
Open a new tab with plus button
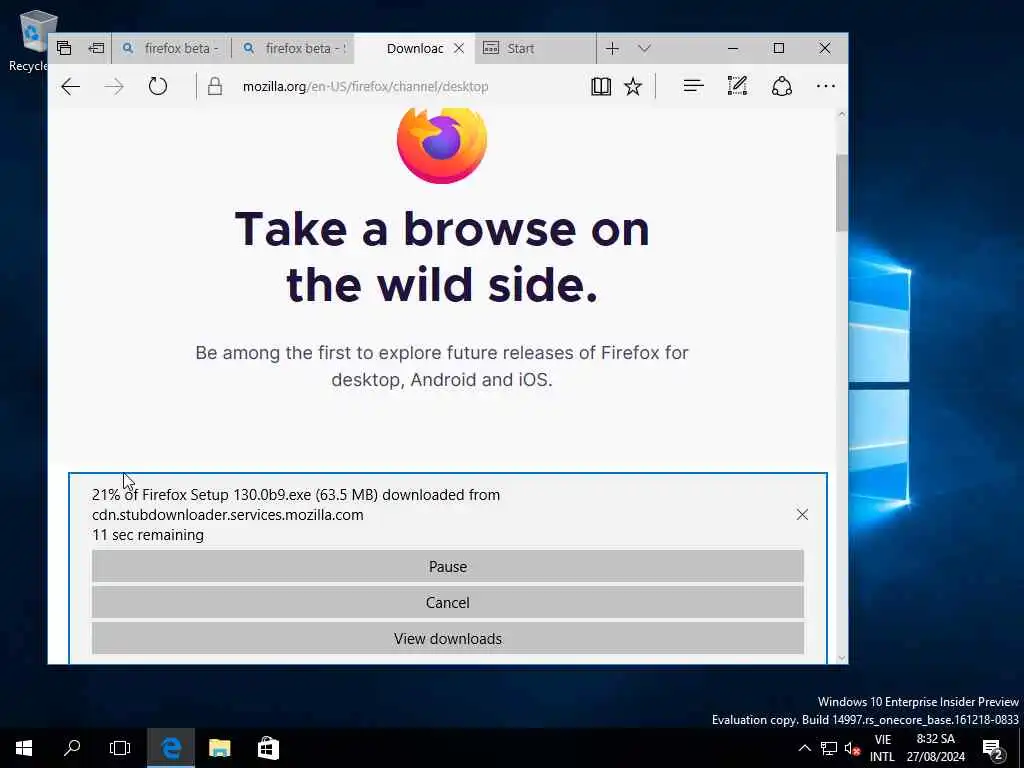click(612, 48)
